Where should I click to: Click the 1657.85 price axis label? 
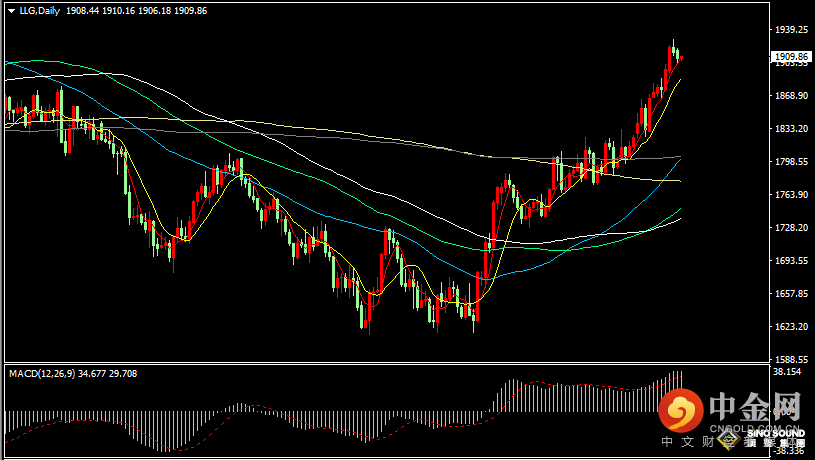pos(791,294)
